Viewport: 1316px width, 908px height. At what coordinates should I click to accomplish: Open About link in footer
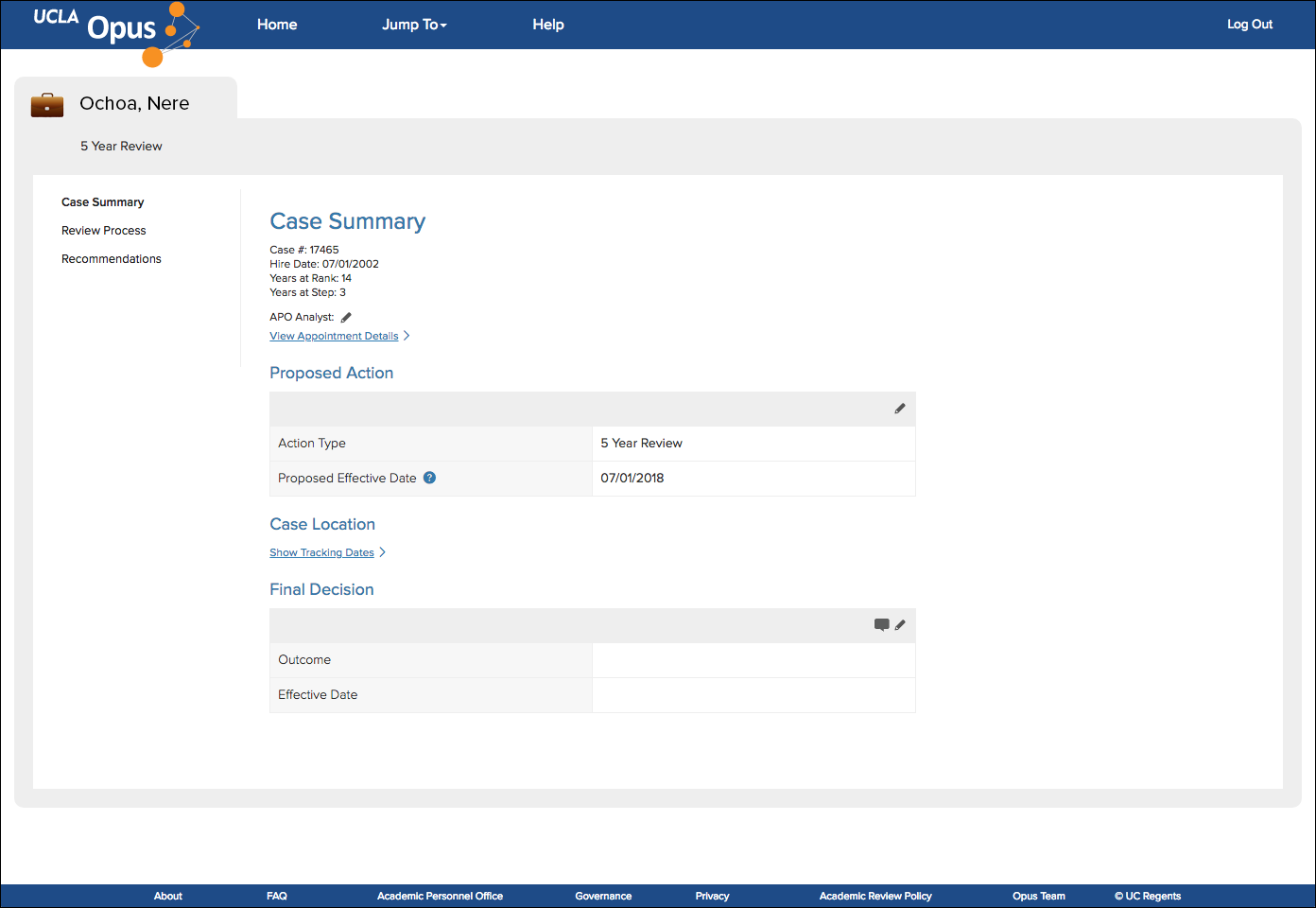[x=168, y=896]
